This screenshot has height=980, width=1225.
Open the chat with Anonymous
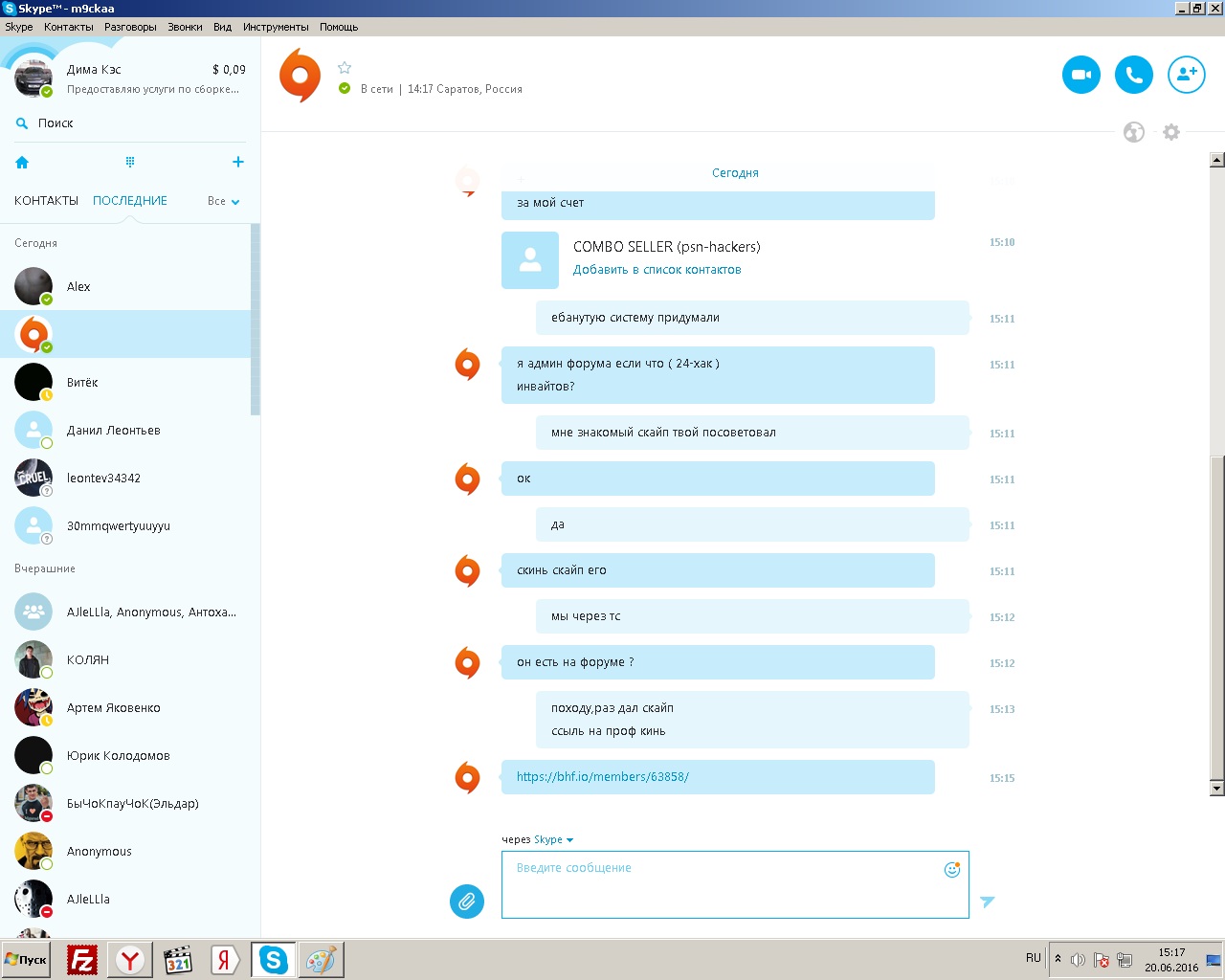(x=124, y=851)
